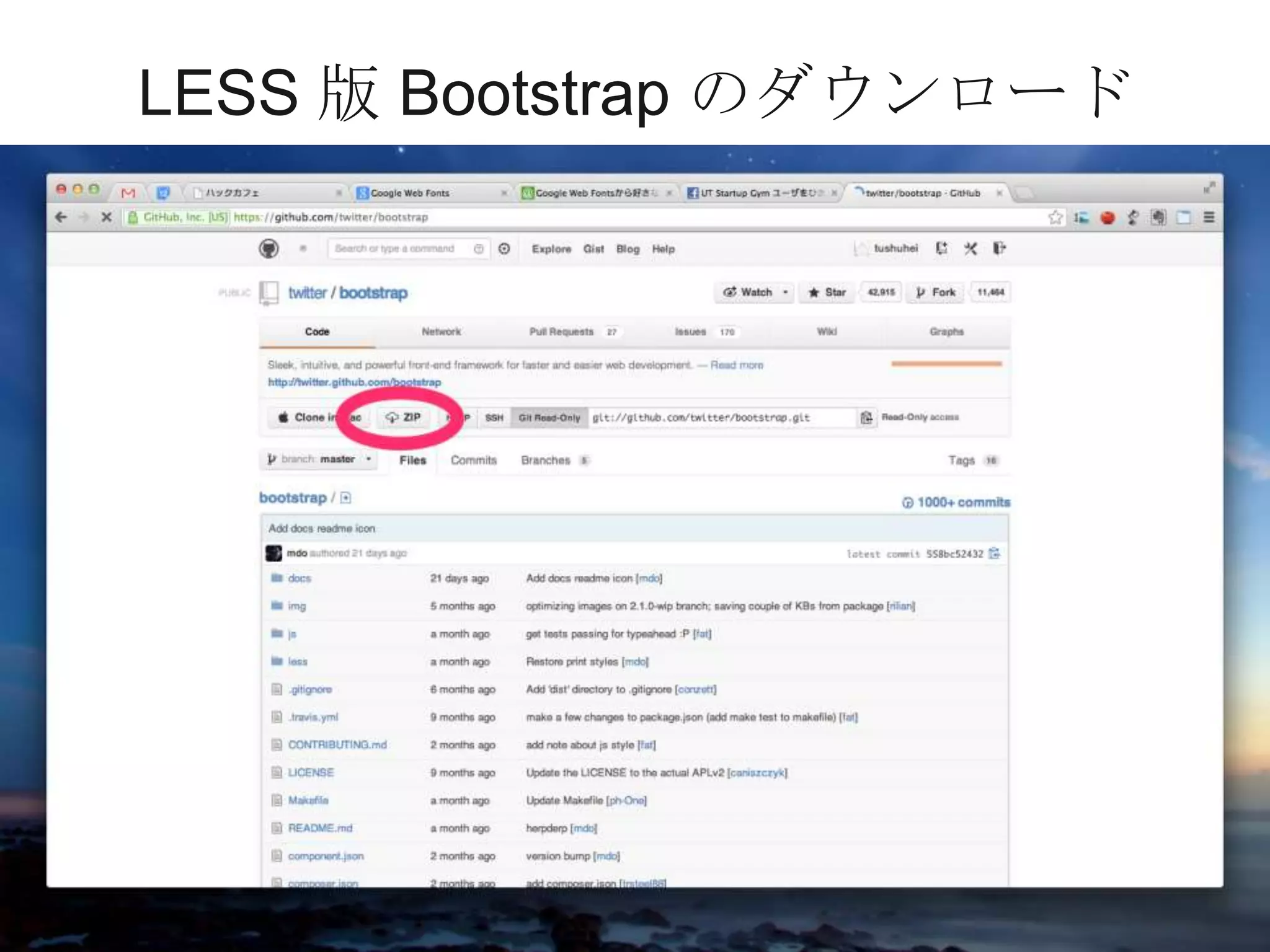Click new file icon next to bootstrap/

pyautogui.click(x=345, y=498)
